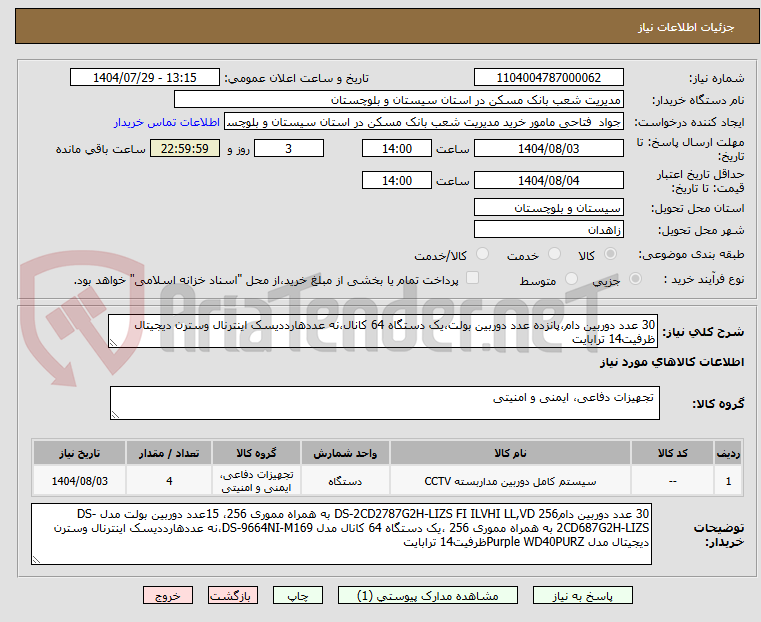Click the نام دستگاه خریدار field
Screen dimensions: 761x622
coord(398,100)
